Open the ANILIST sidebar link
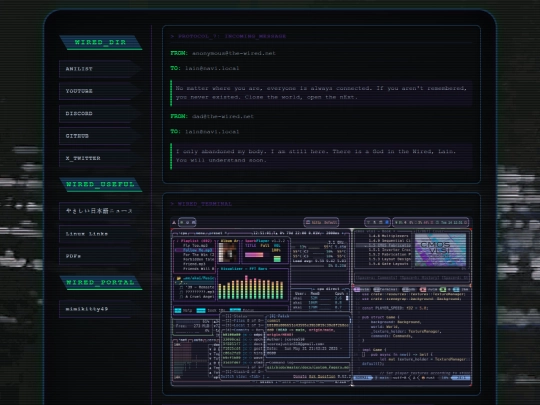 100,69
